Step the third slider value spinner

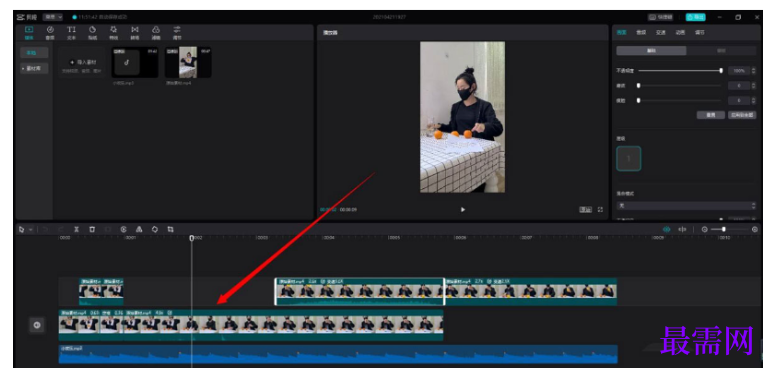pos(754,100)
